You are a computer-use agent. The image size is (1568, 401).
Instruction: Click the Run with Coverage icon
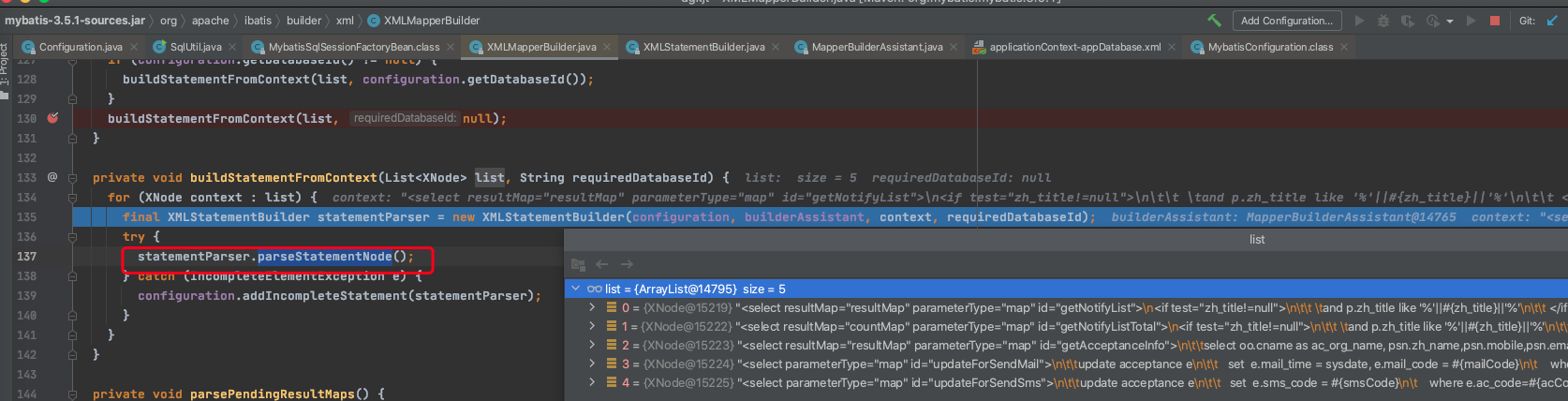pos(1408,21)
